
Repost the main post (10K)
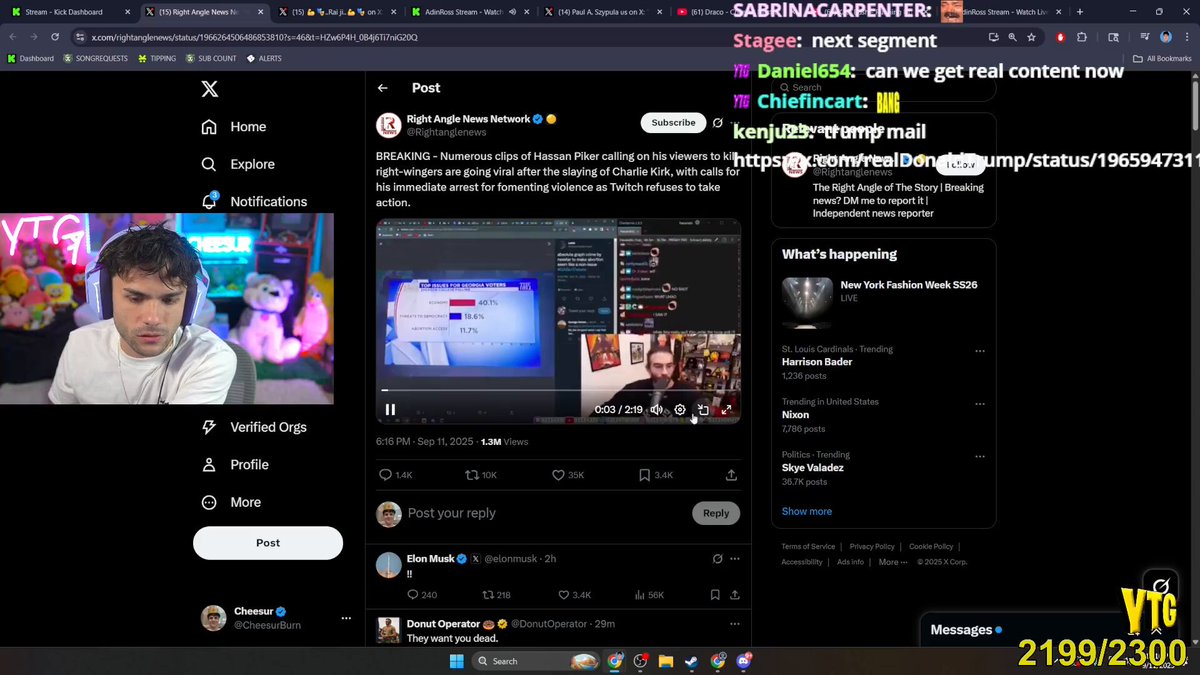(x=481, y=475)
